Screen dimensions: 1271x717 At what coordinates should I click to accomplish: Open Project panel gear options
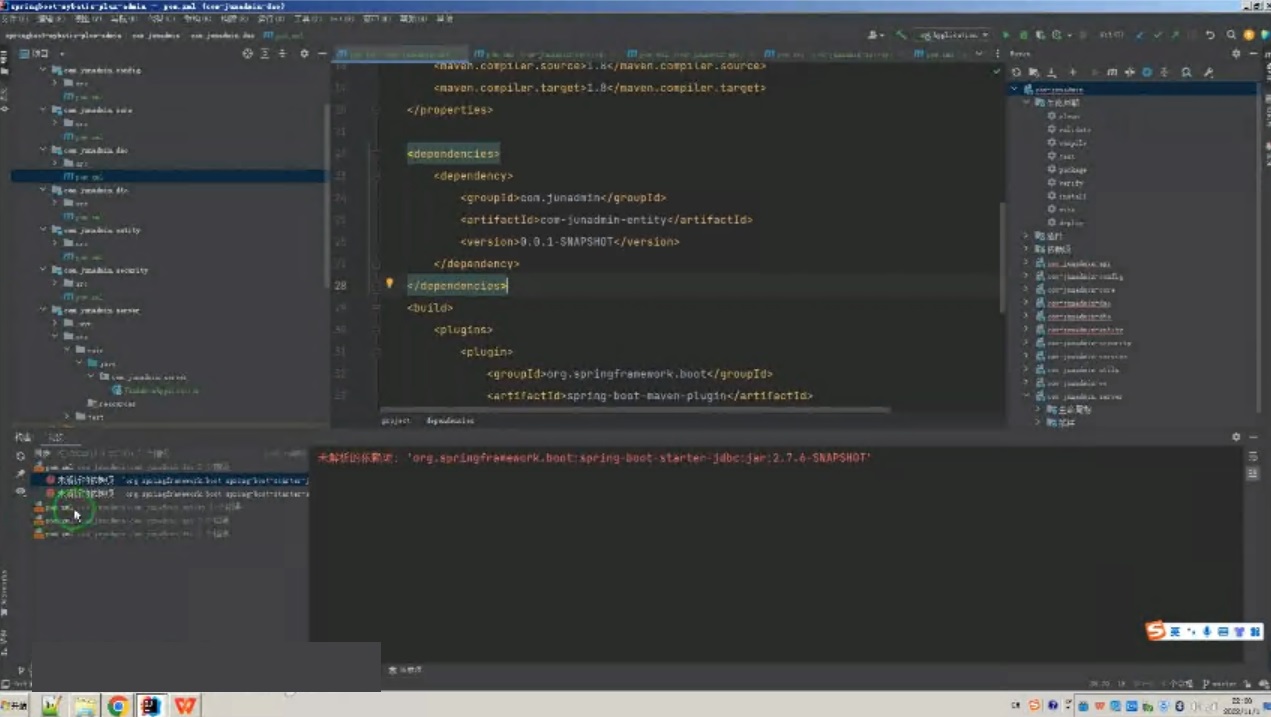(304, 53)
